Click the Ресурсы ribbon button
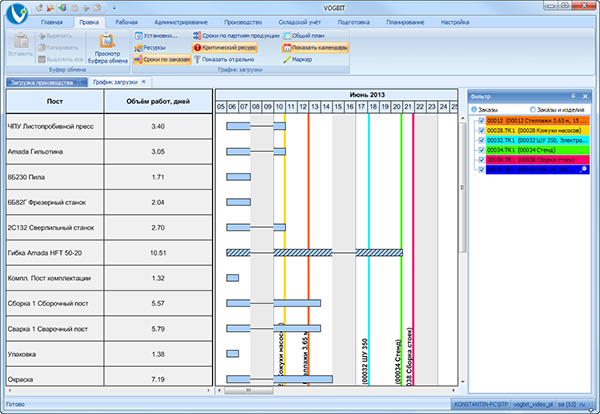The width and height of the screenshot is (600, 414). click(150, 47)
